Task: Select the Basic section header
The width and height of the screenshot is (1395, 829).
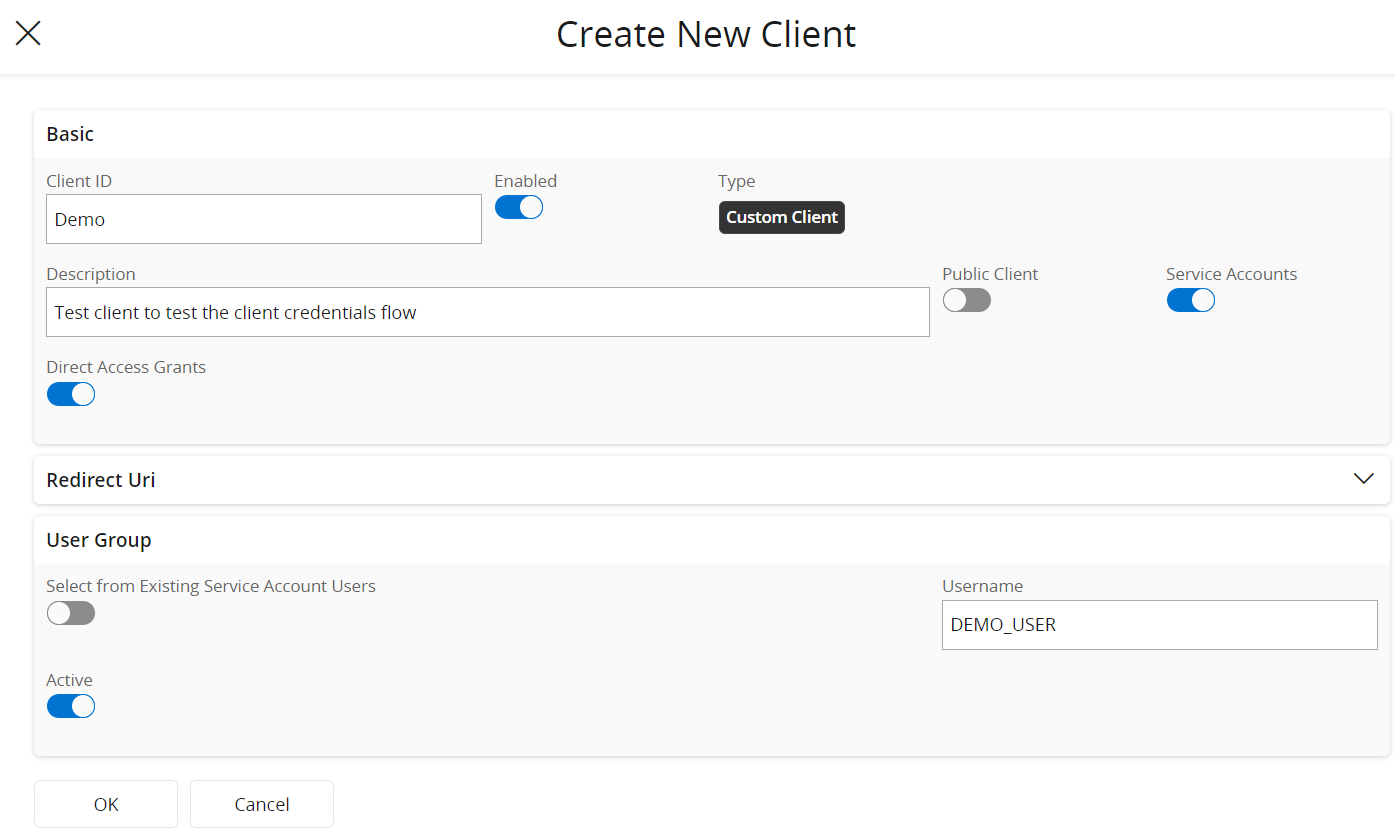Action: tap(70, 134)
